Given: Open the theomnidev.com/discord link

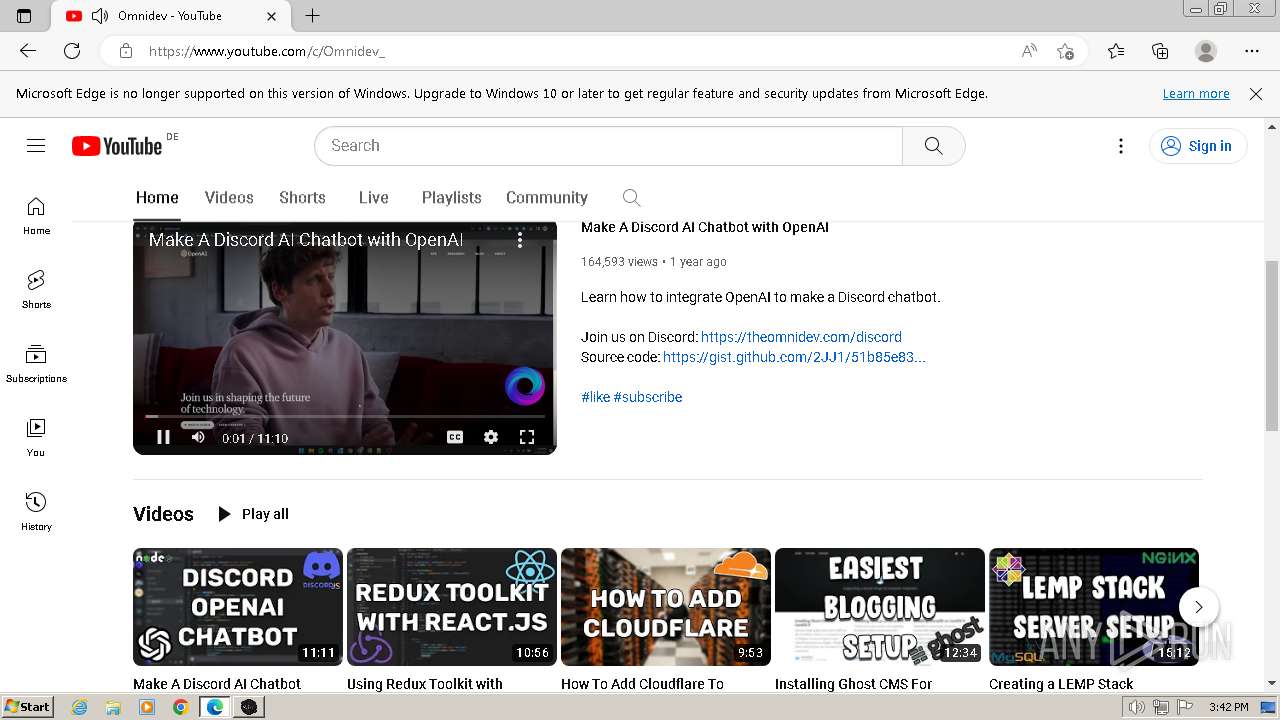Looking at the screenshot, I should [801, 337].
